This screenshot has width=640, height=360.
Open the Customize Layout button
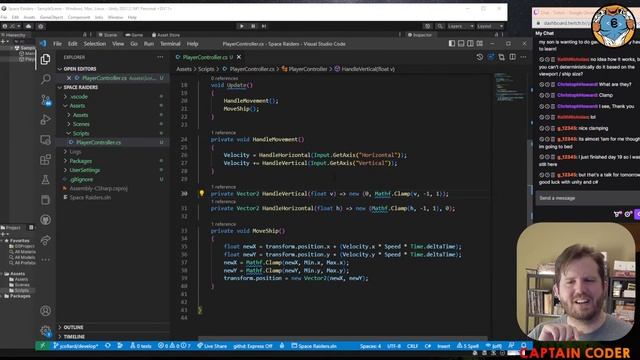(480, 44)
